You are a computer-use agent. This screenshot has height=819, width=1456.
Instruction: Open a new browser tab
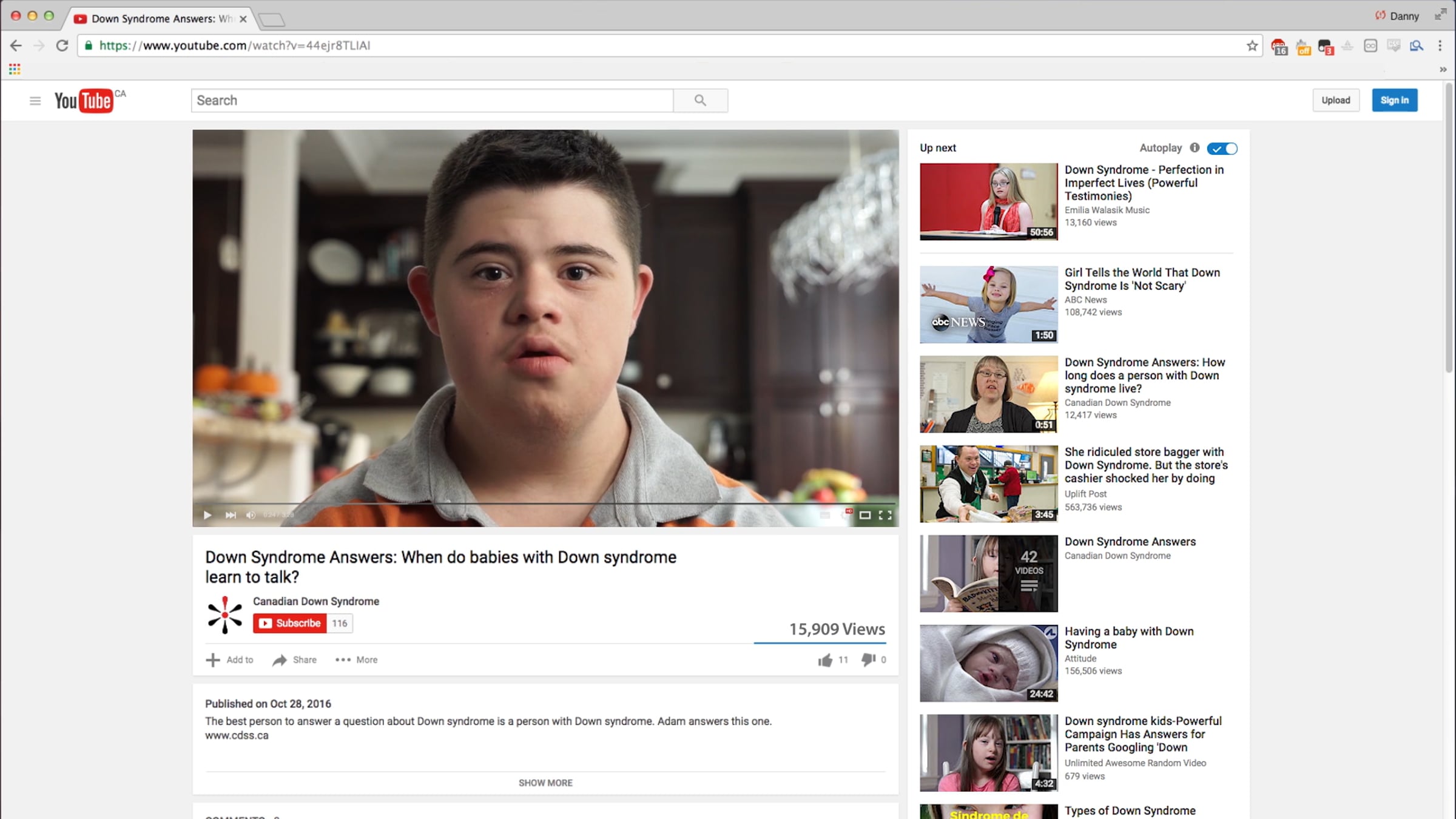pos(271,20)
